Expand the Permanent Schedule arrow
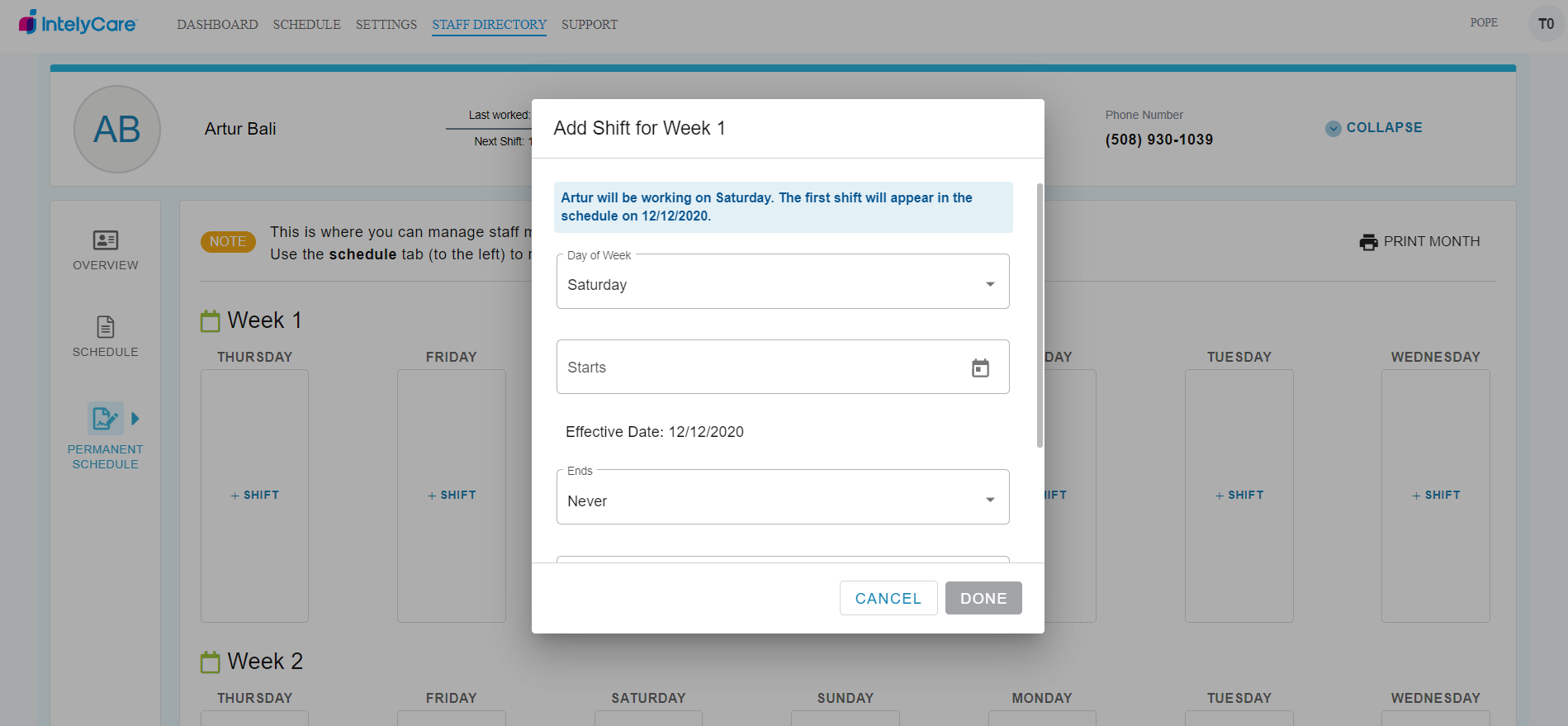 [135, 419]
